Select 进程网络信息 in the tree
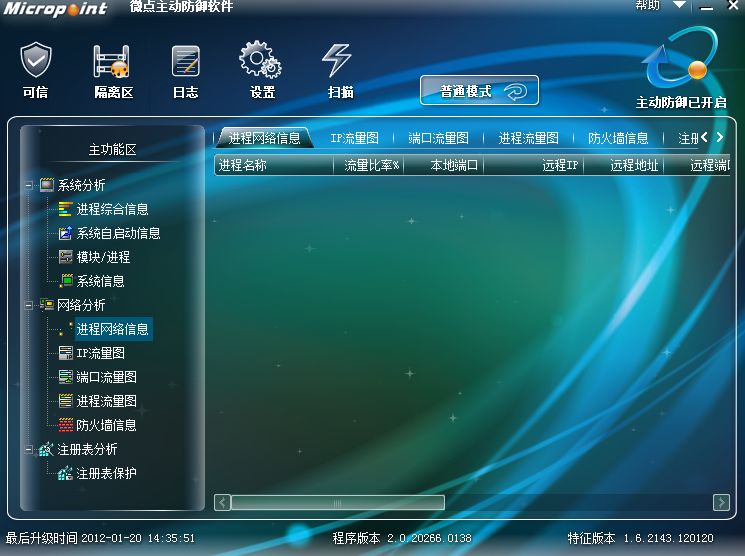Screen dimensions: 745x556 113,329
